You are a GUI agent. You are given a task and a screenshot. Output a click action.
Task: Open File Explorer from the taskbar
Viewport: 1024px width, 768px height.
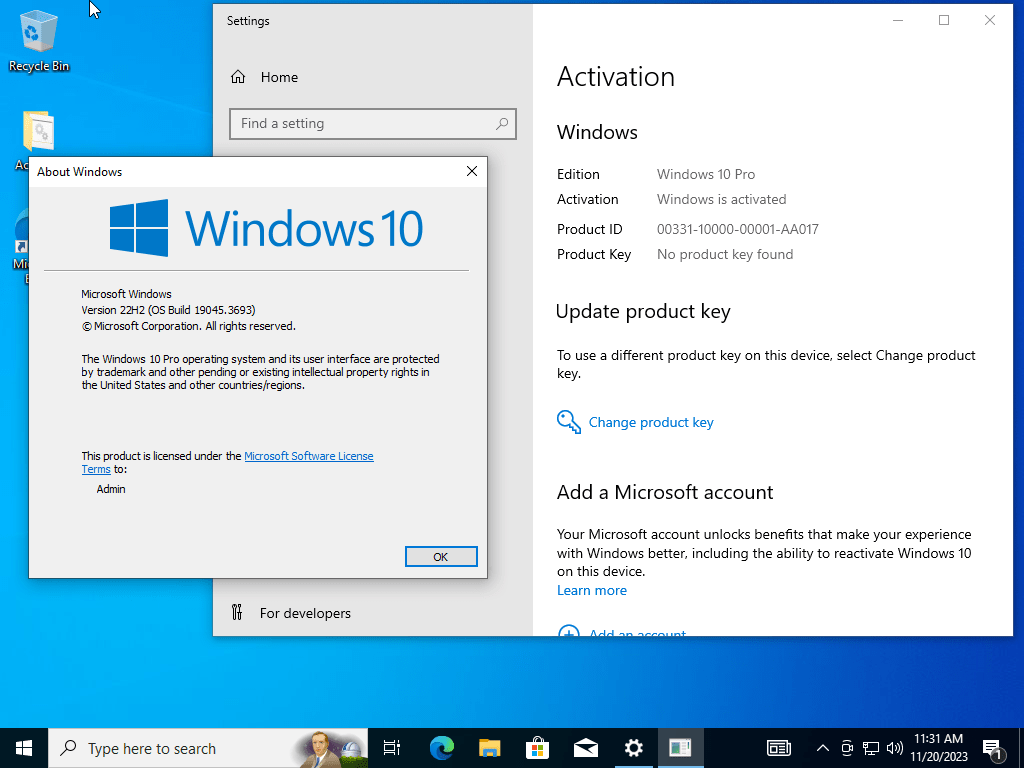coord(489,748)
